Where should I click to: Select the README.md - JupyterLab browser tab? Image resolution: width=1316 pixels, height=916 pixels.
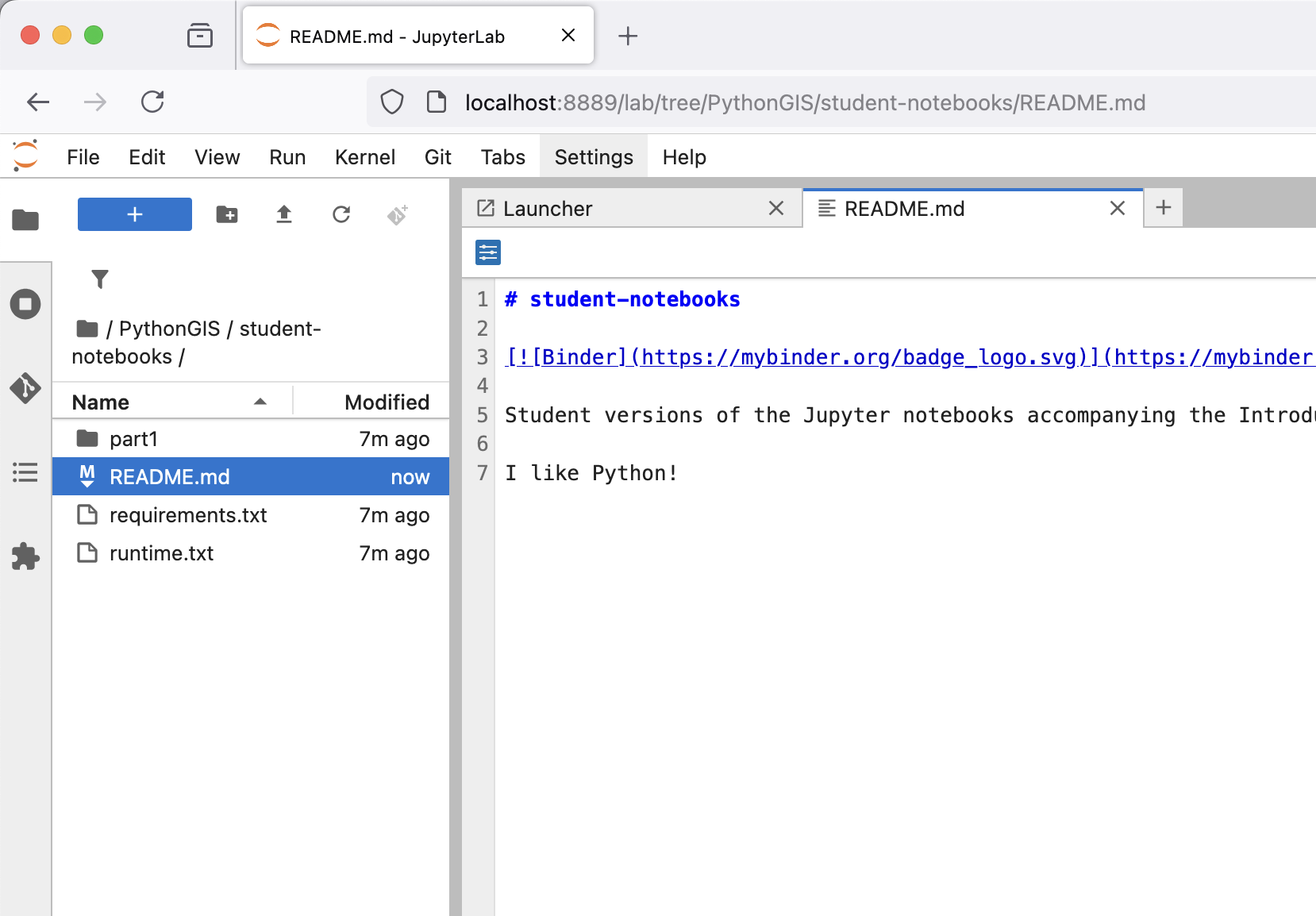(418, 36)
